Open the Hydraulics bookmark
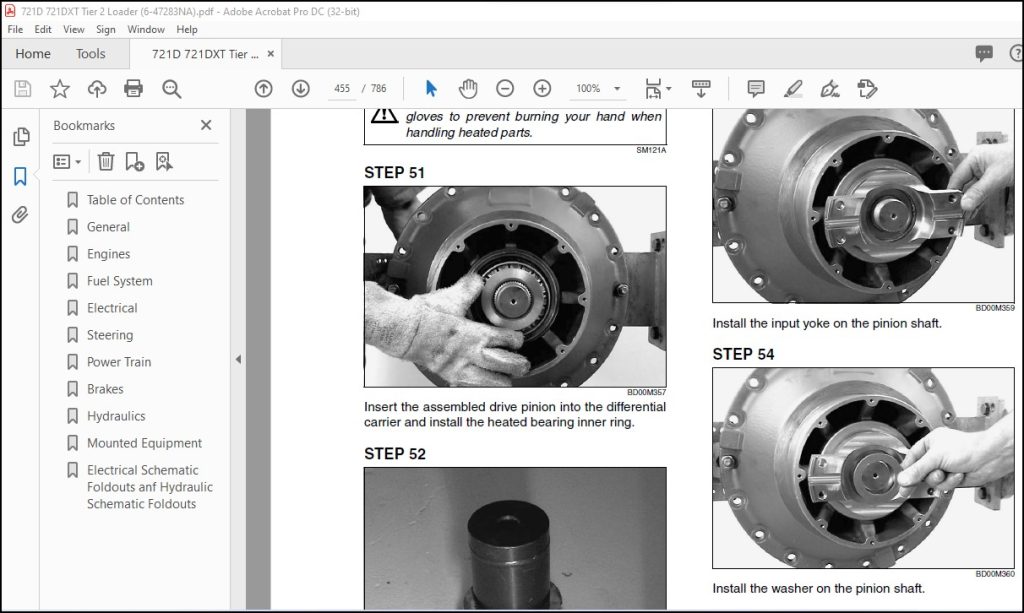Screen dimensions: 1024x613 click(x=116, y=416)
